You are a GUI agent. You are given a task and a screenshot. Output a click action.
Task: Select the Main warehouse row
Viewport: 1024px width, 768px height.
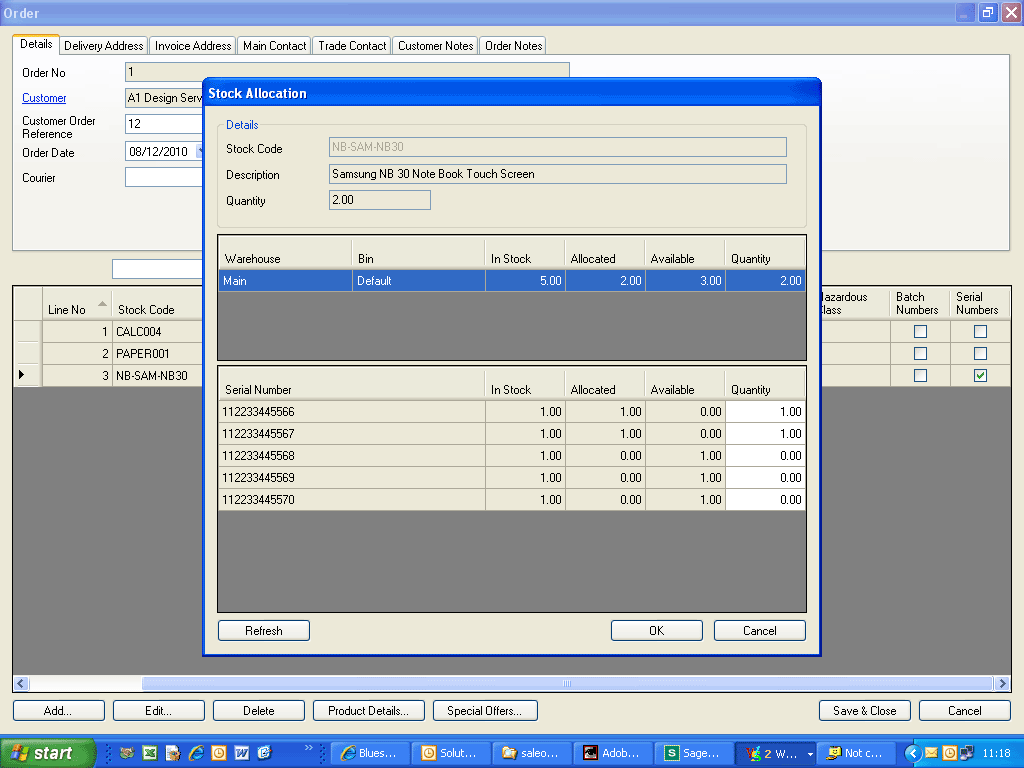[x=511, y=281]
